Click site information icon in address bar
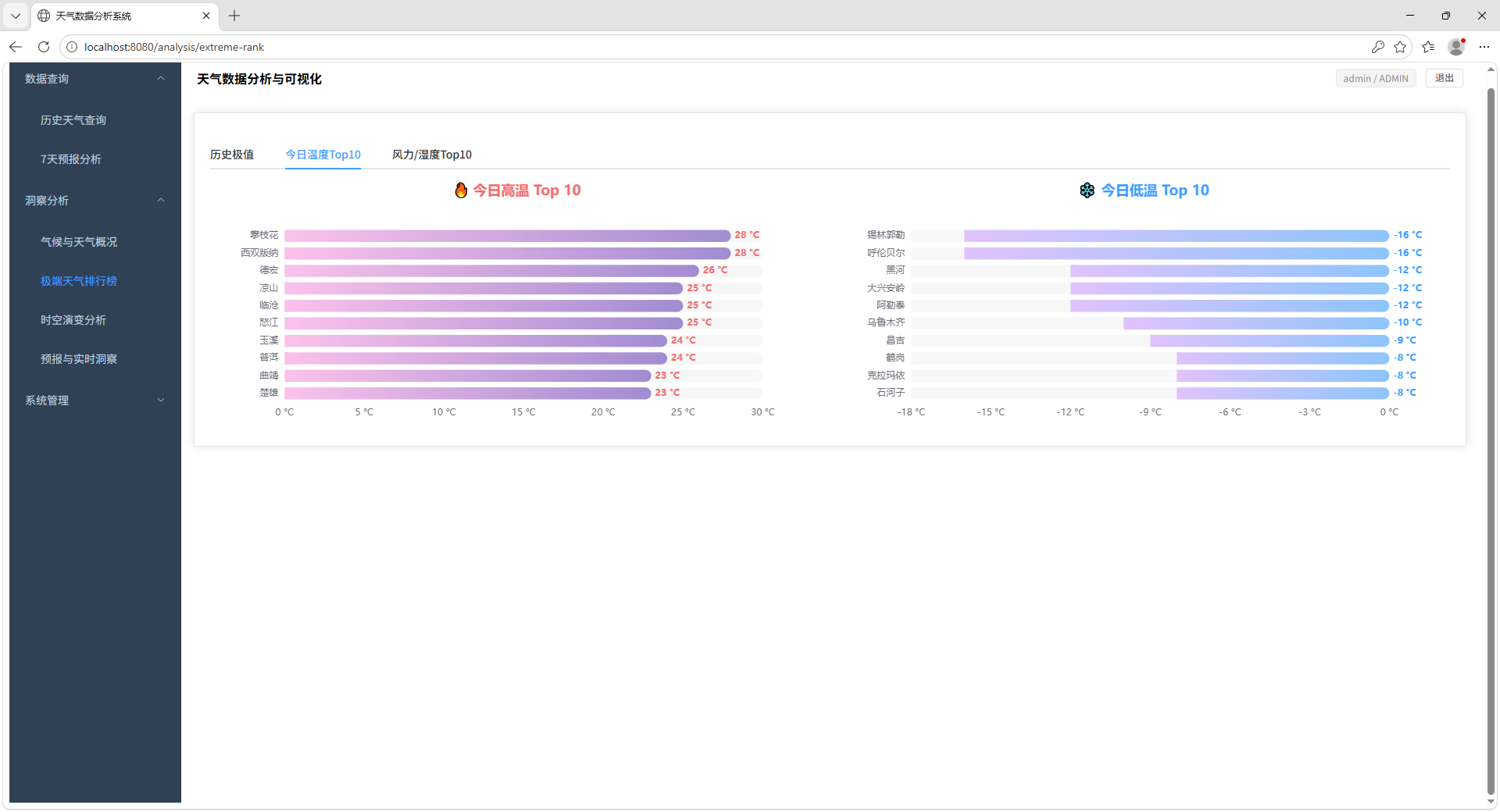This screenshot has width=1500, height=812. point(72,47)
